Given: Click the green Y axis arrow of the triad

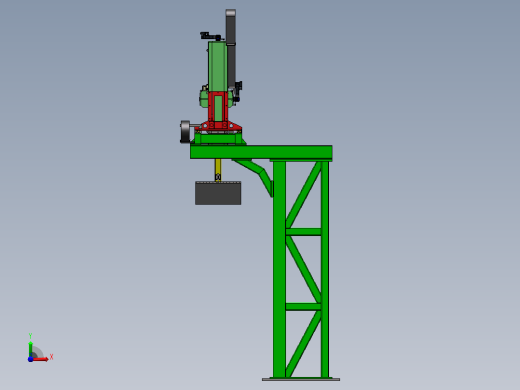Looking at the screenshot, I should point(30,348).
